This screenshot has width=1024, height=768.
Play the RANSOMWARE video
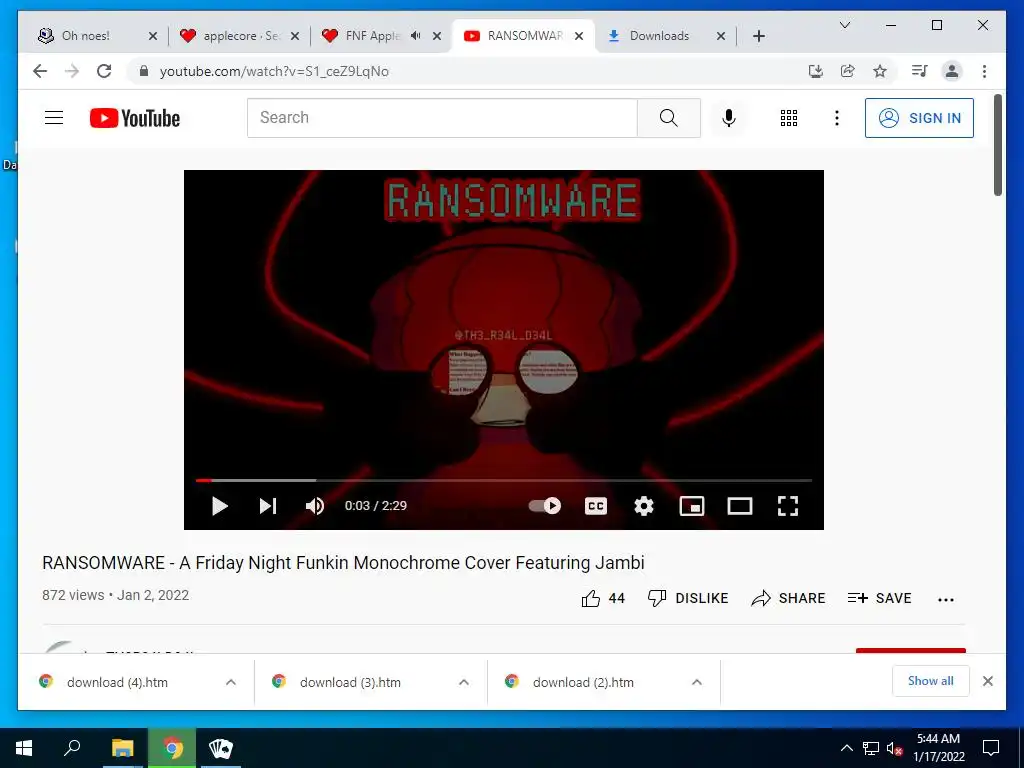[x=219, y=505]
